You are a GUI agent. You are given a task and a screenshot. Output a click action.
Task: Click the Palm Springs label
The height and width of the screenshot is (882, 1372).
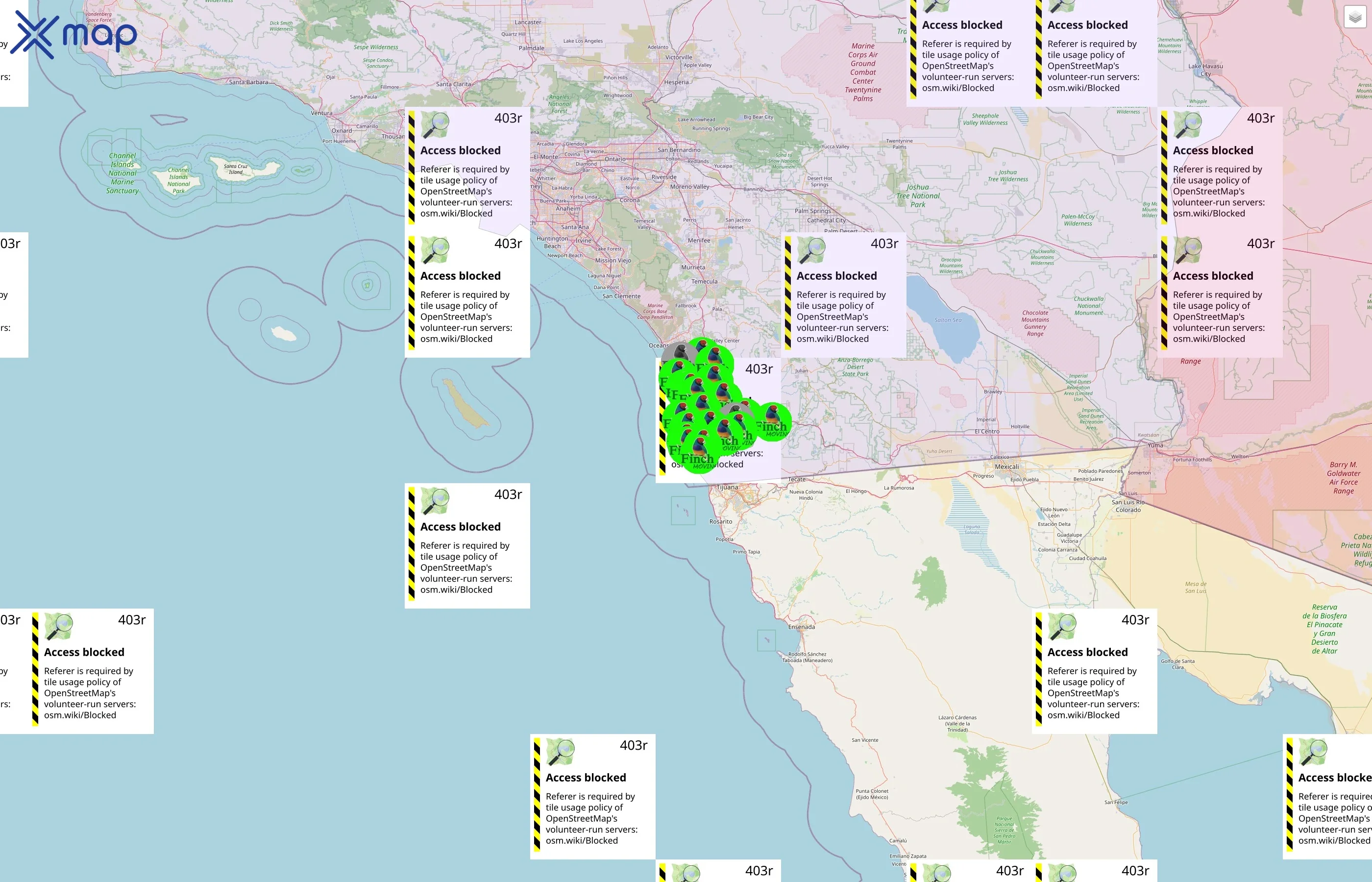pyautogui.click(x=812, y=211)
